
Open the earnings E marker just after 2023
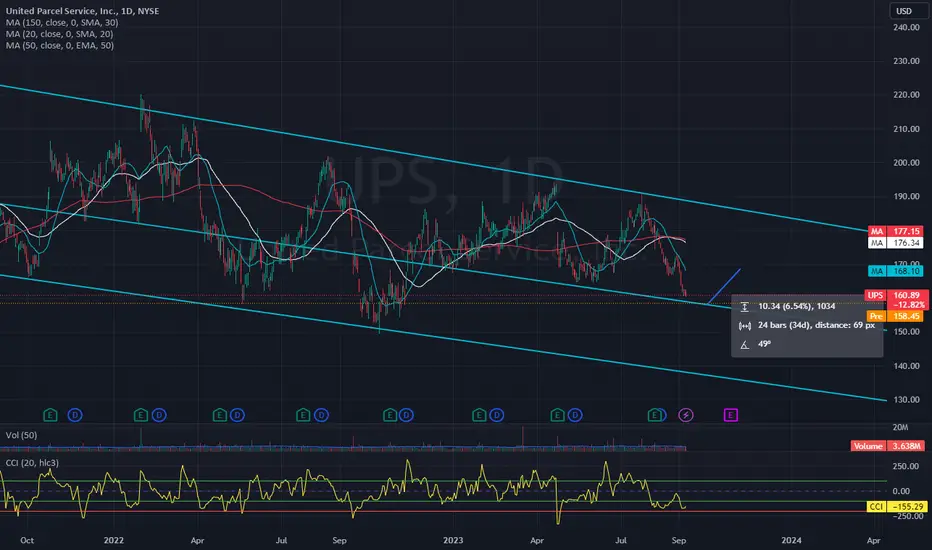click(478, 415)
